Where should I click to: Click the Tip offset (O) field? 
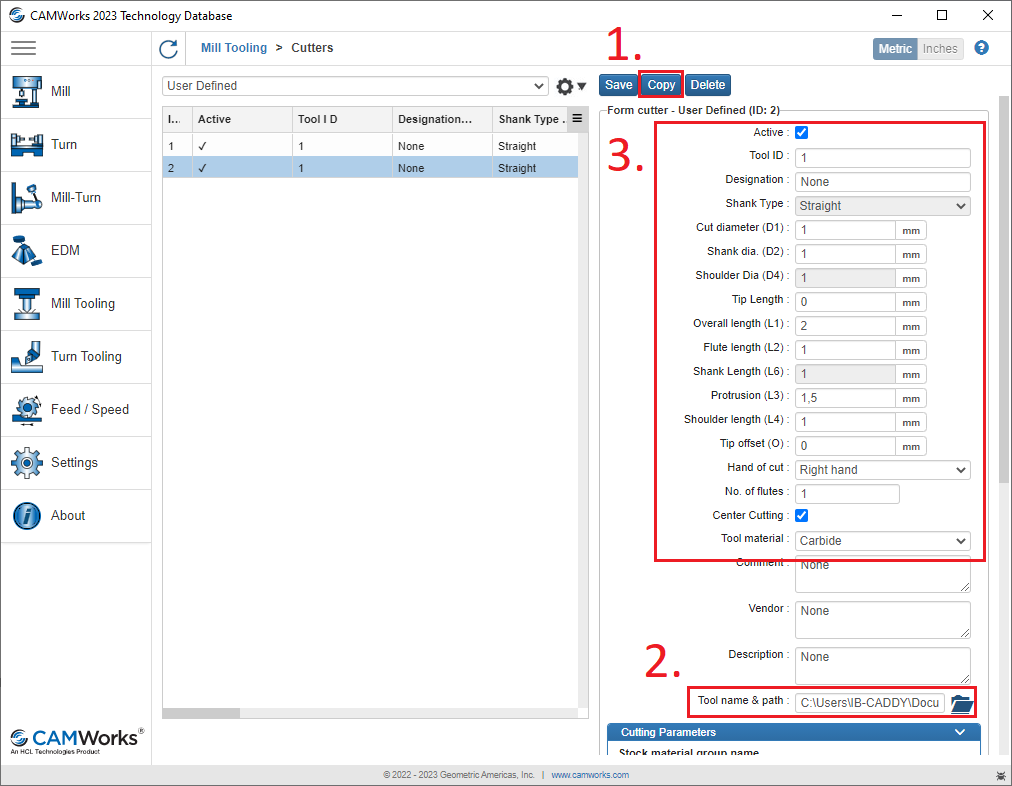pyautogui.click(x=845, y=446)
